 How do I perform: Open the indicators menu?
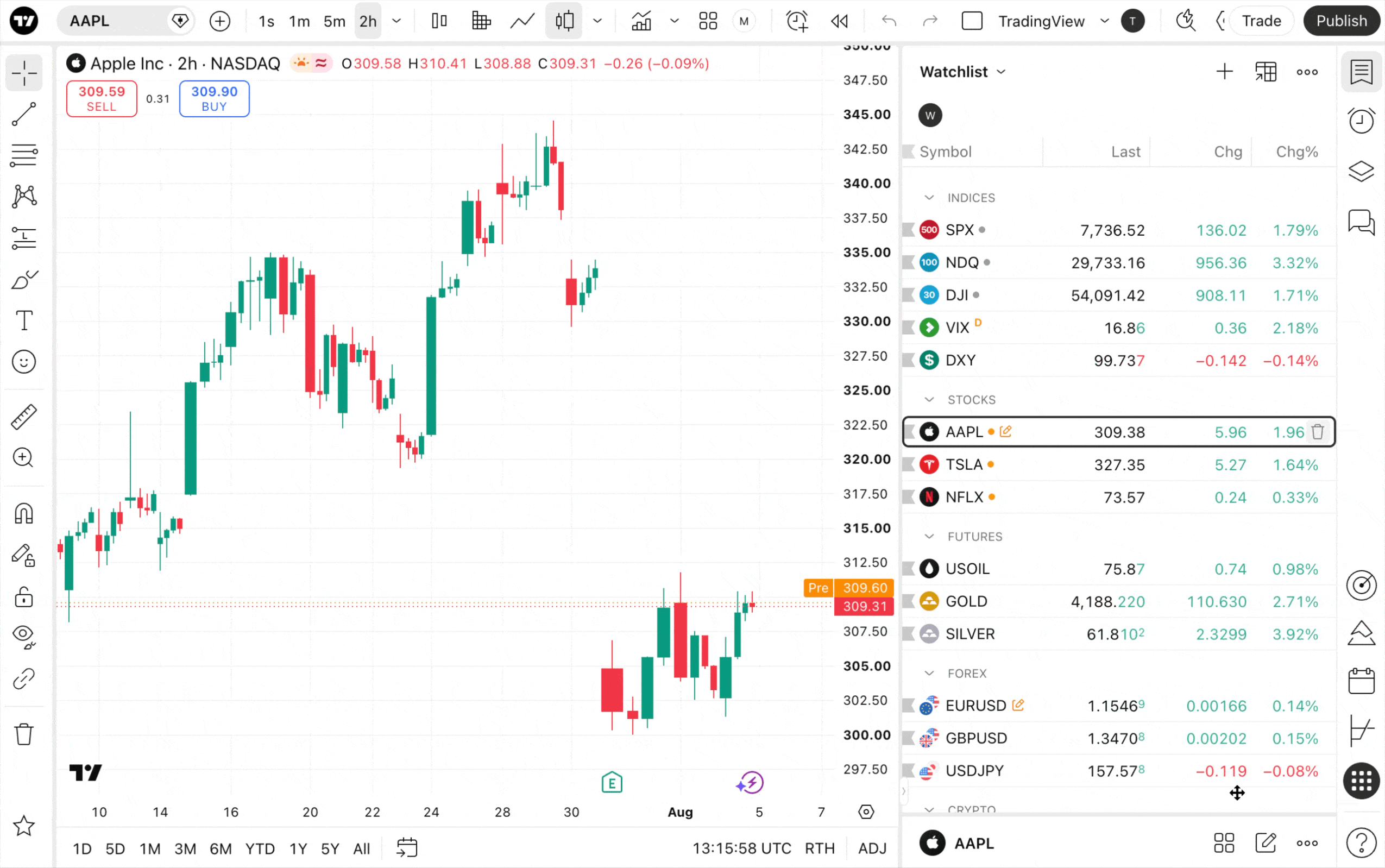641,21
